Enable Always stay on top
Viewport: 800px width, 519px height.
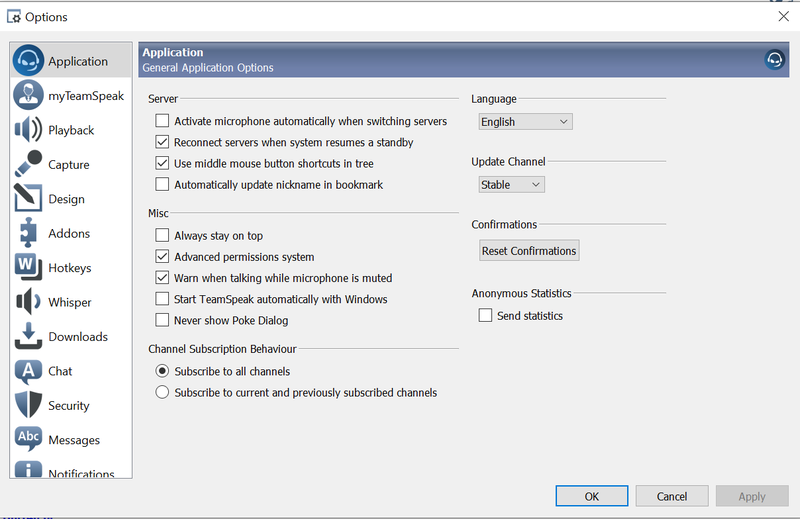tap(162, 235)
